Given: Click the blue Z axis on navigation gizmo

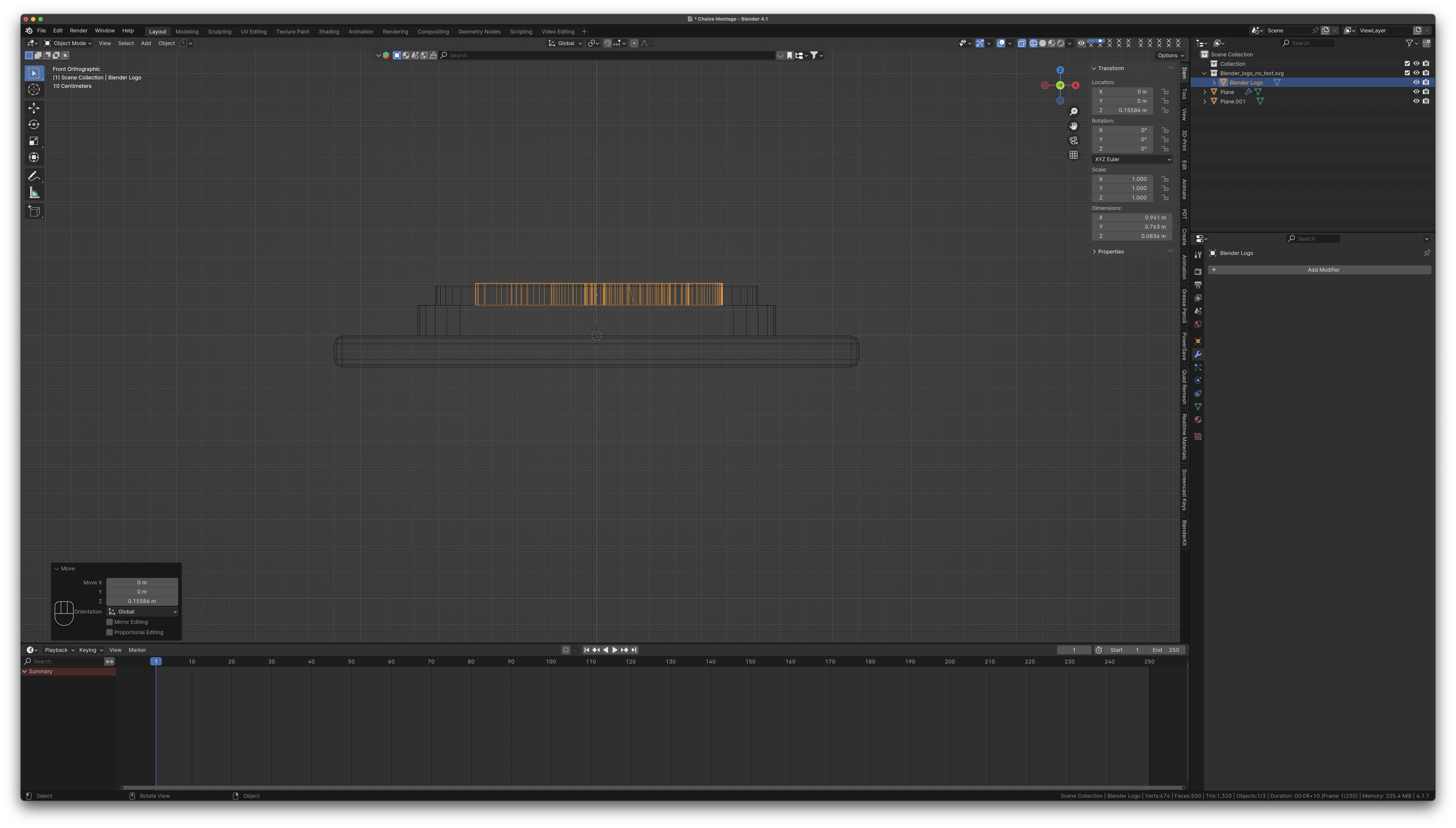Looking at the screenshot, I should (1060, 70).
